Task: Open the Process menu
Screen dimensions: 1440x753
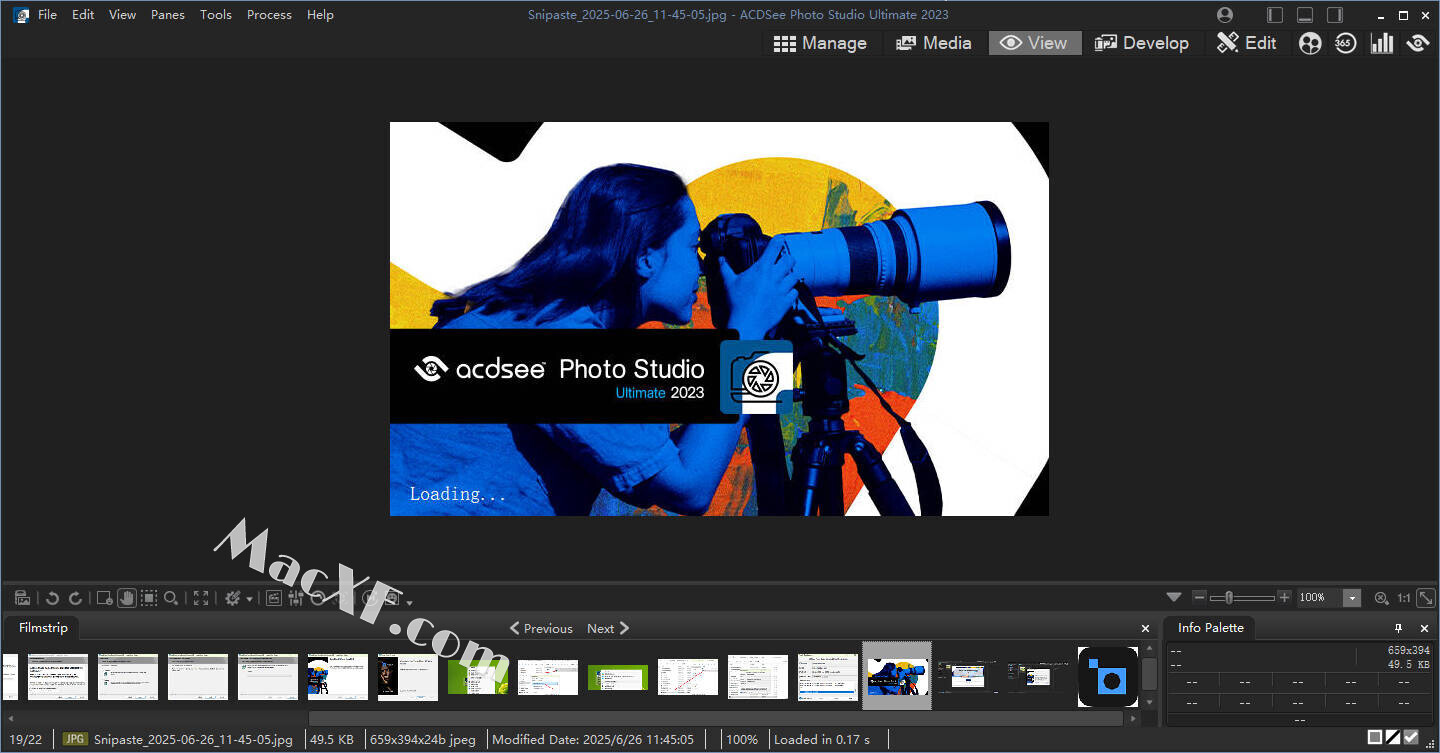Action: point(269,15)
